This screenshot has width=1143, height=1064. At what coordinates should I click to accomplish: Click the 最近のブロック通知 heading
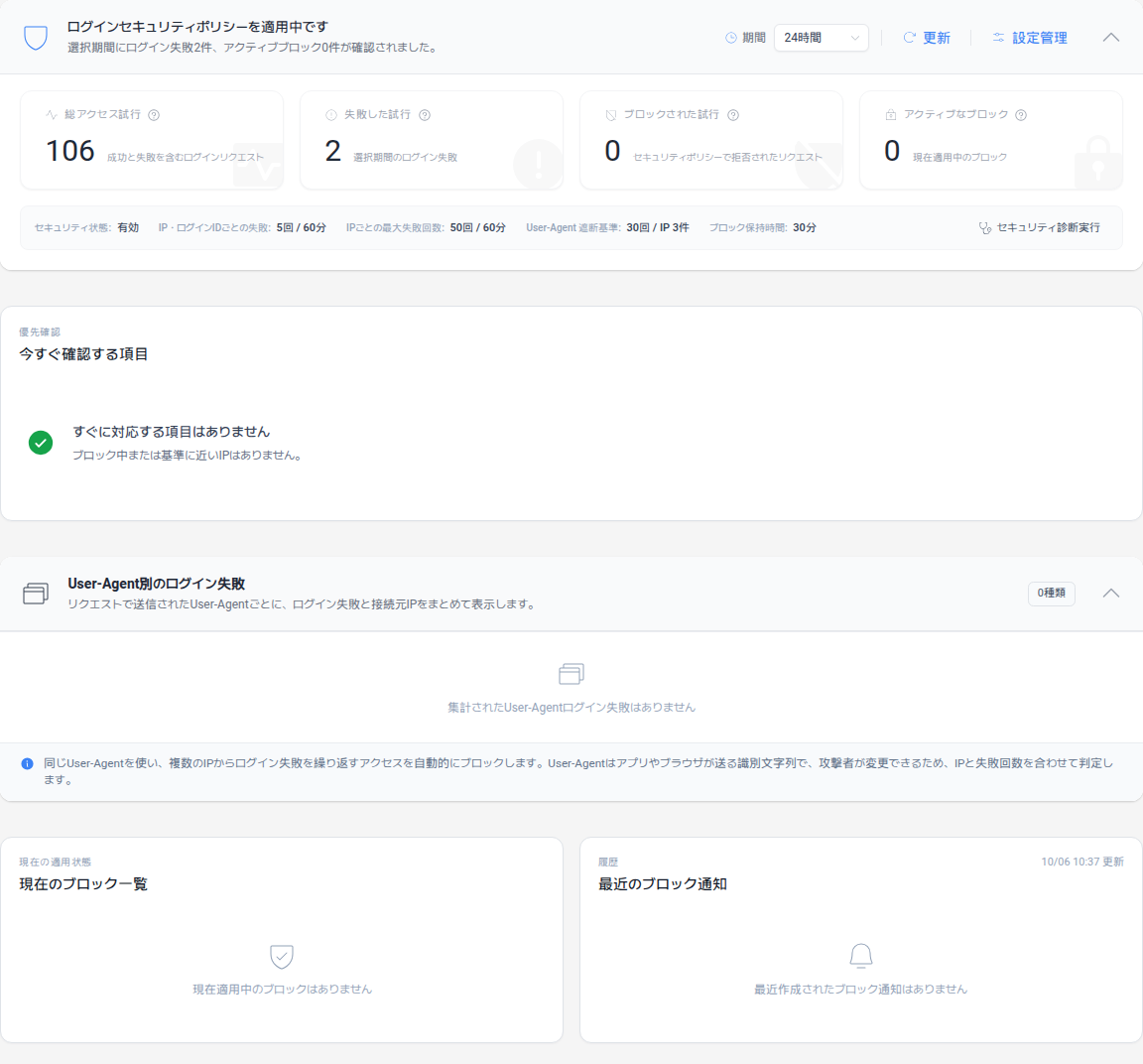tap(663, 884)
